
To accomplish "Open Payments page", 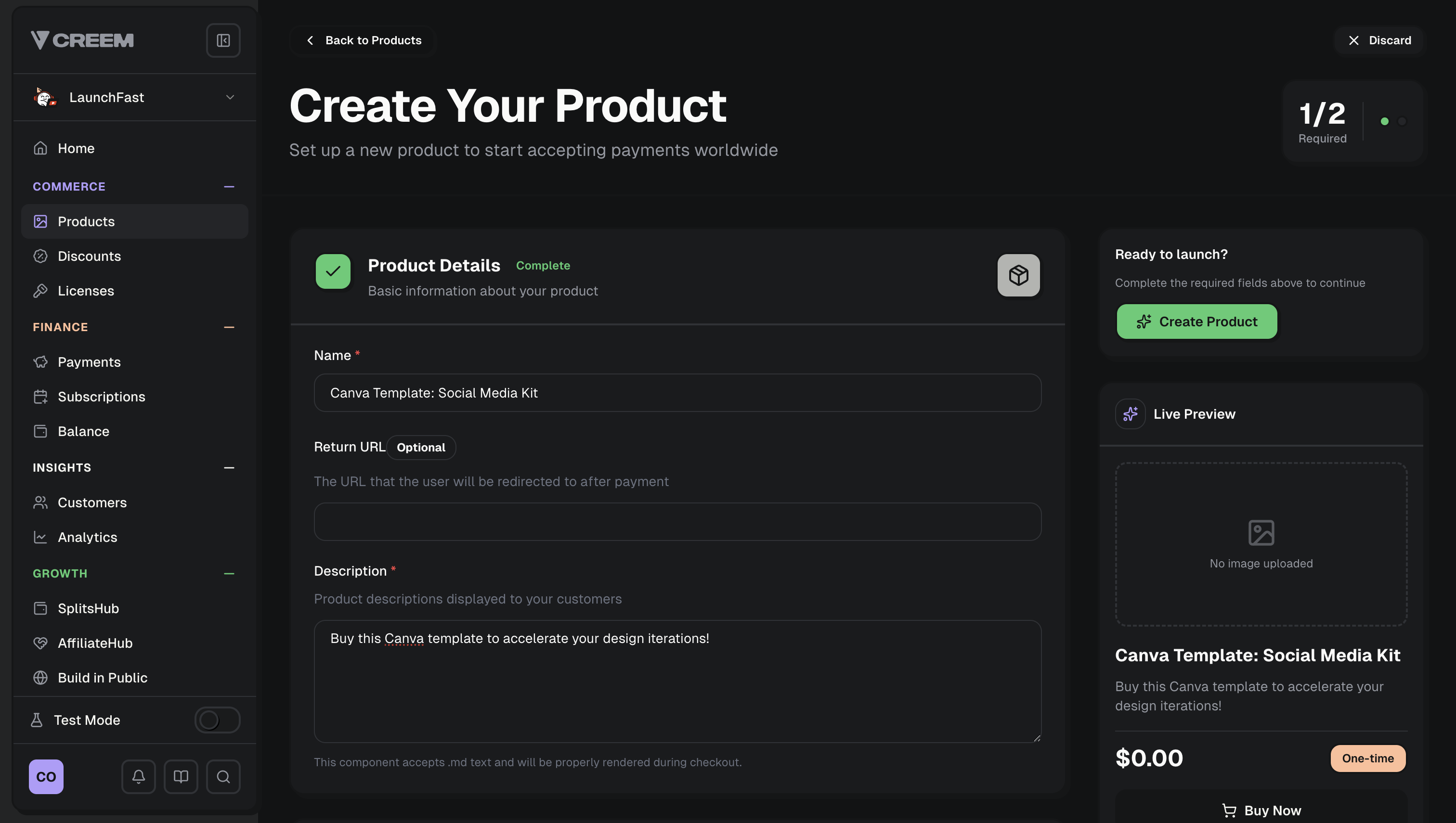I will point(134,362).
